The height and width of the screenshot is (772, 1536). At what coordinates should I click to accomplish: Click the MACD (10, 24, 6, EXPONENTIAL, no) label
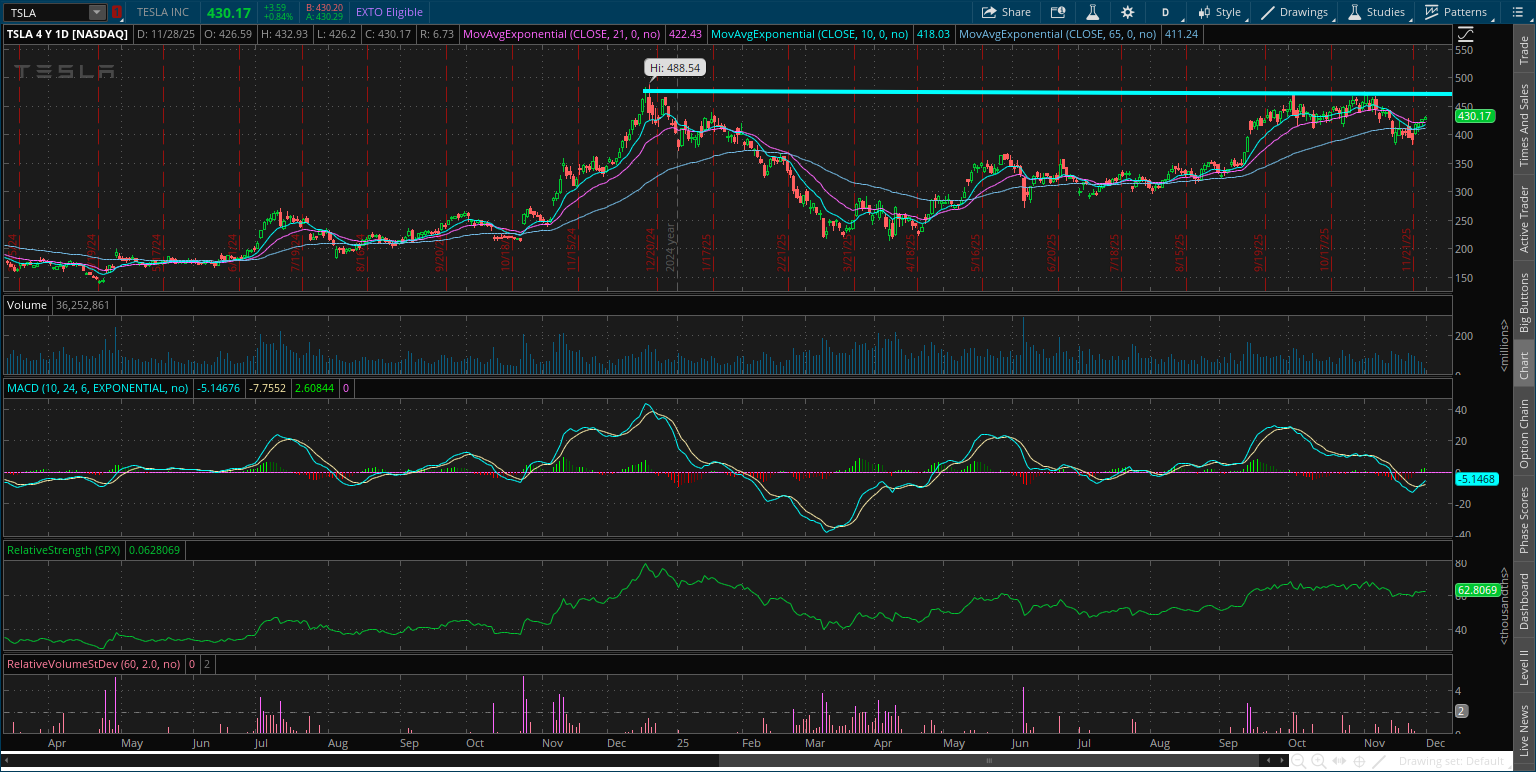tap(98, 387)
